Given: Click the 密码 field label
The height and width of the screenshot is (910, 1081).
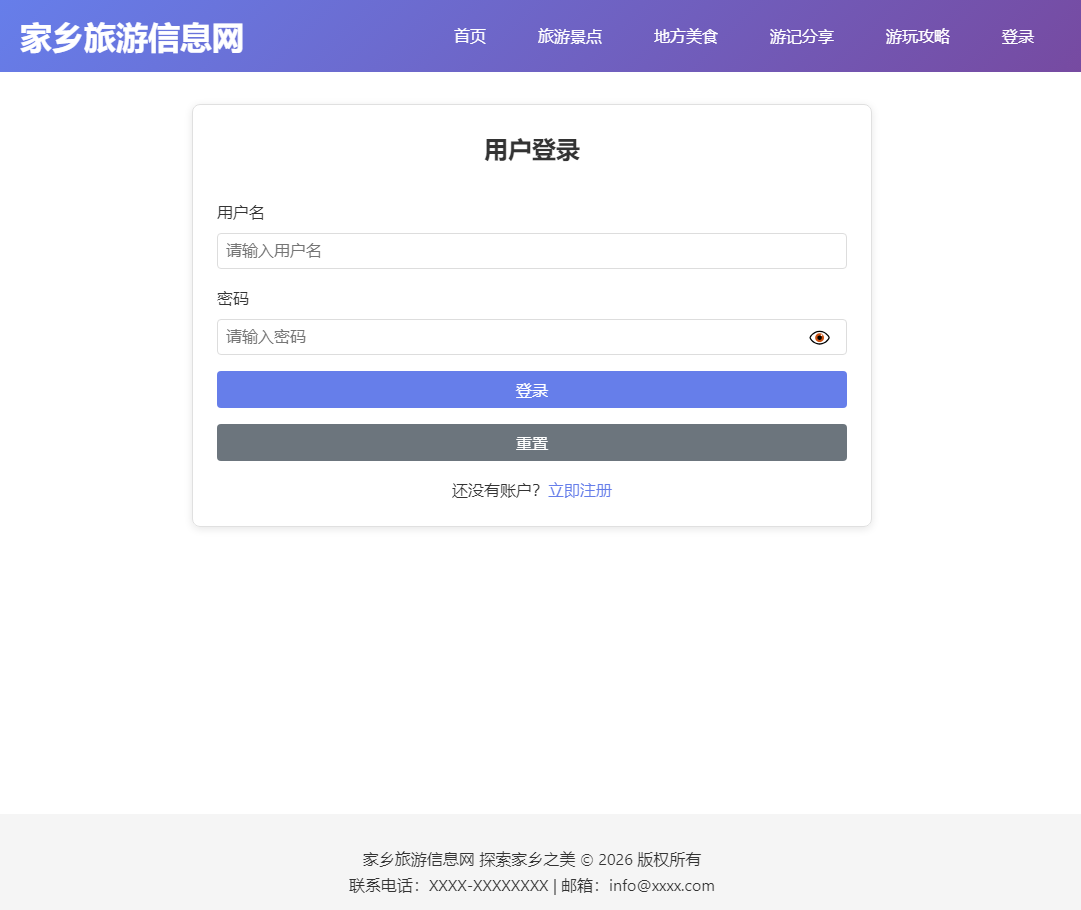Looking at the screenshot, I should point(233,299).
